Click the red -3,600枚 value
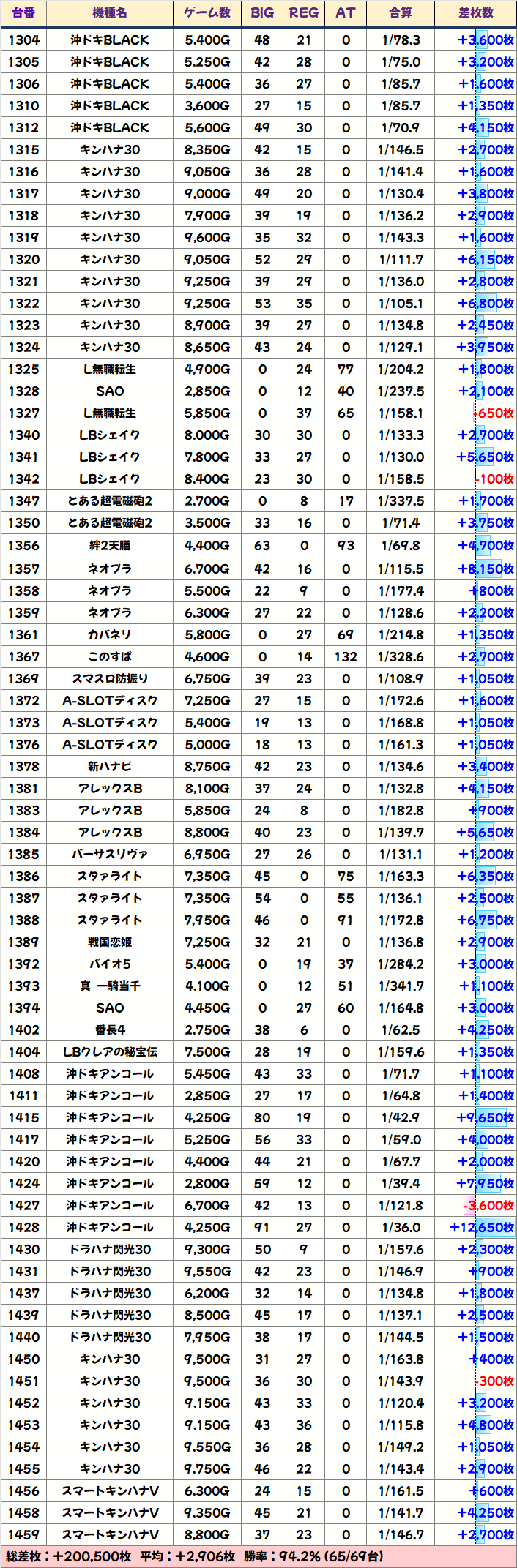Viewport: 517px width, 1568px height. pyautogui.click(x=488, y=1206)
